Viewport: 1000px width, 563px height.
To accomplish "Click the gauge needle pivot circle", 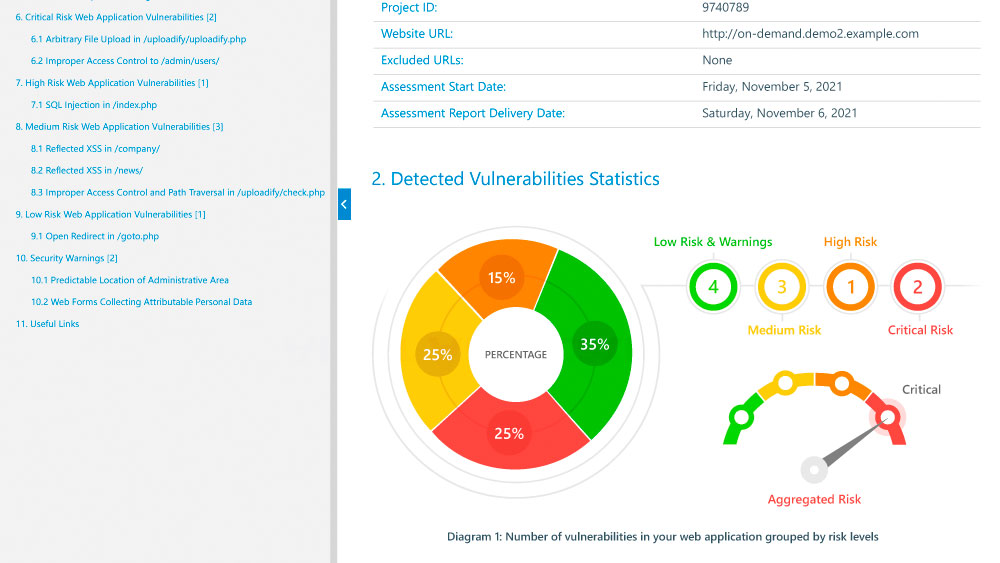I will click(814, 468).
